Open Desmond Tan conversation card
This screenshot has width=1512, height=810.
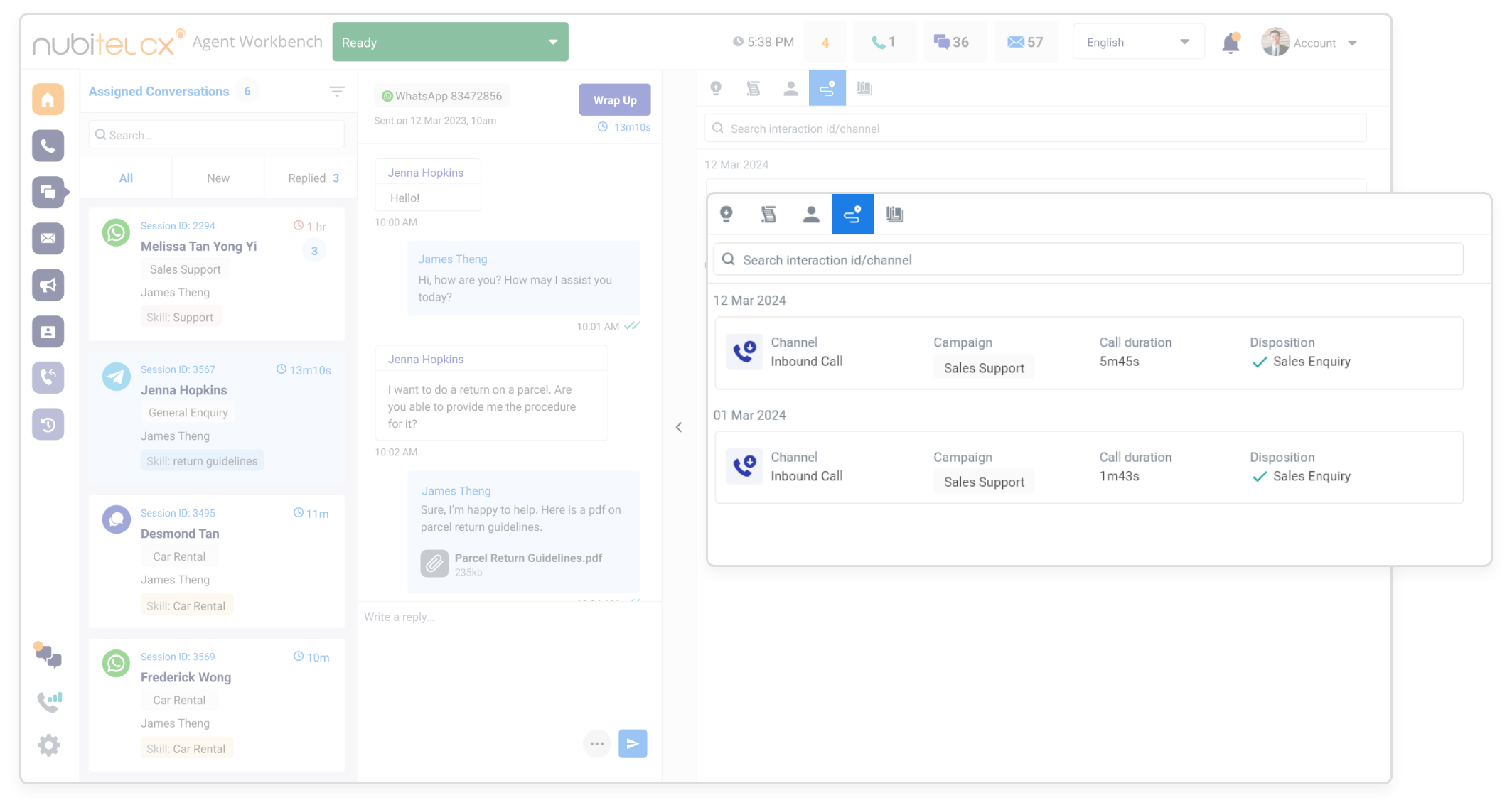[x=216, y=561]
